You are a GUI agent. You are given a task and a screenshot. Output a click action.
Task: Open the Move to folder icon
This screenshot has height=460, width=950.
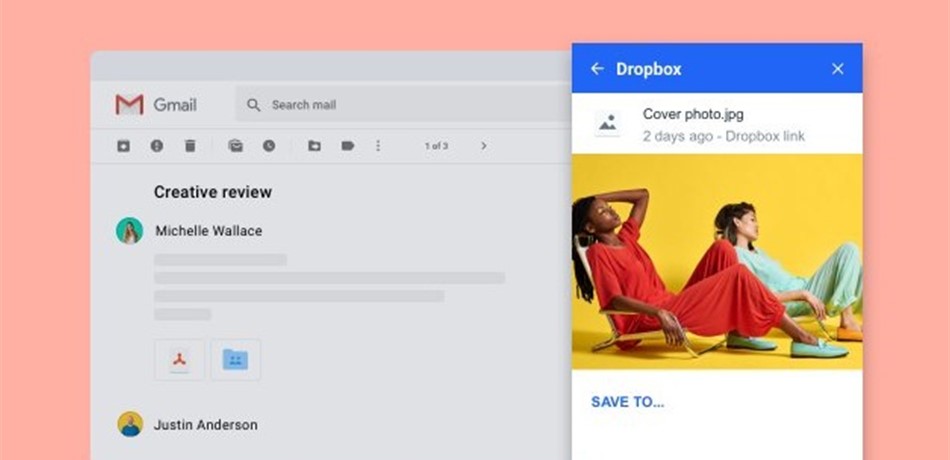tap(314, 145)
